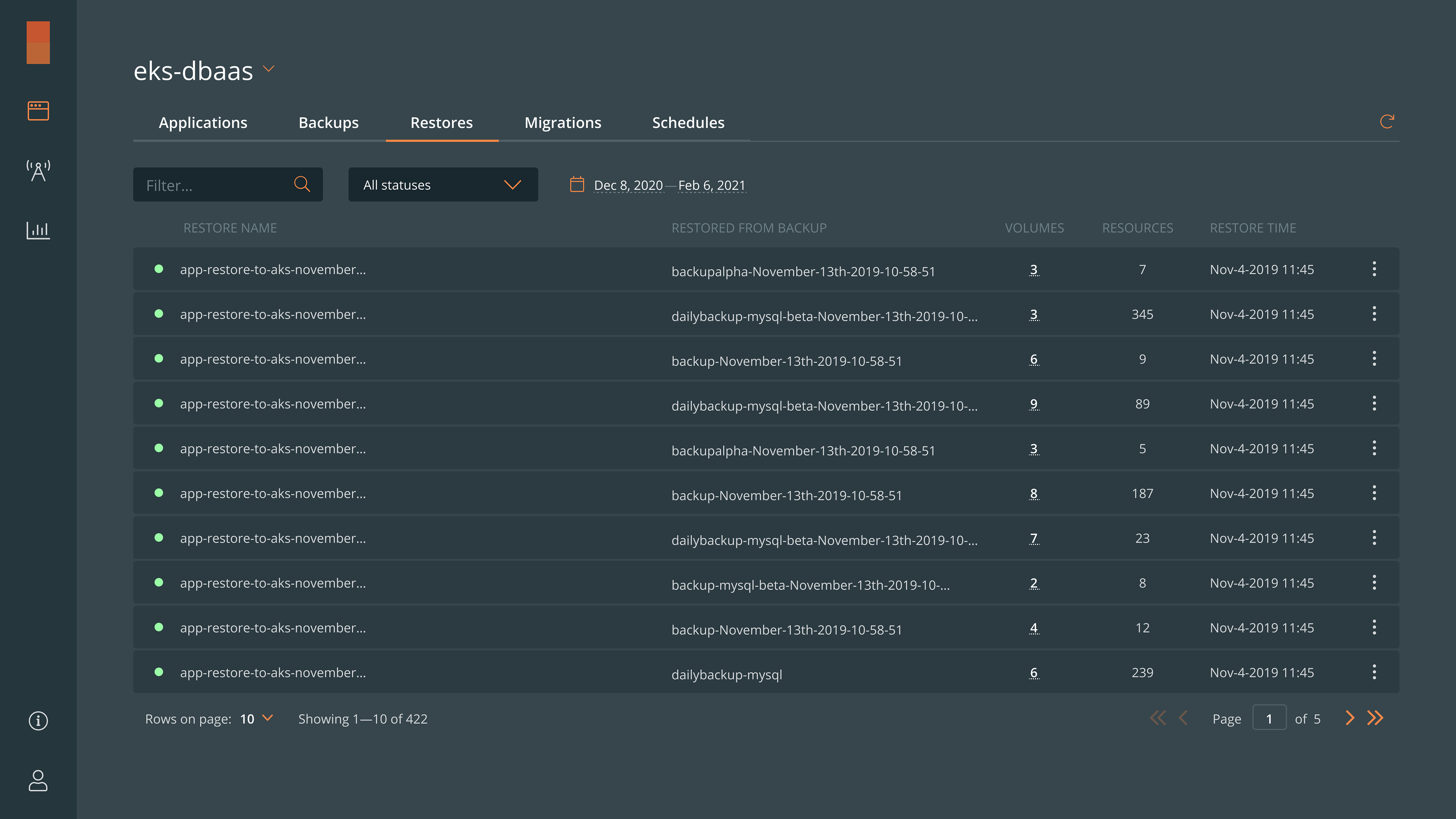
Task: Click volumes count 8 link
Action: (1034, 493)
